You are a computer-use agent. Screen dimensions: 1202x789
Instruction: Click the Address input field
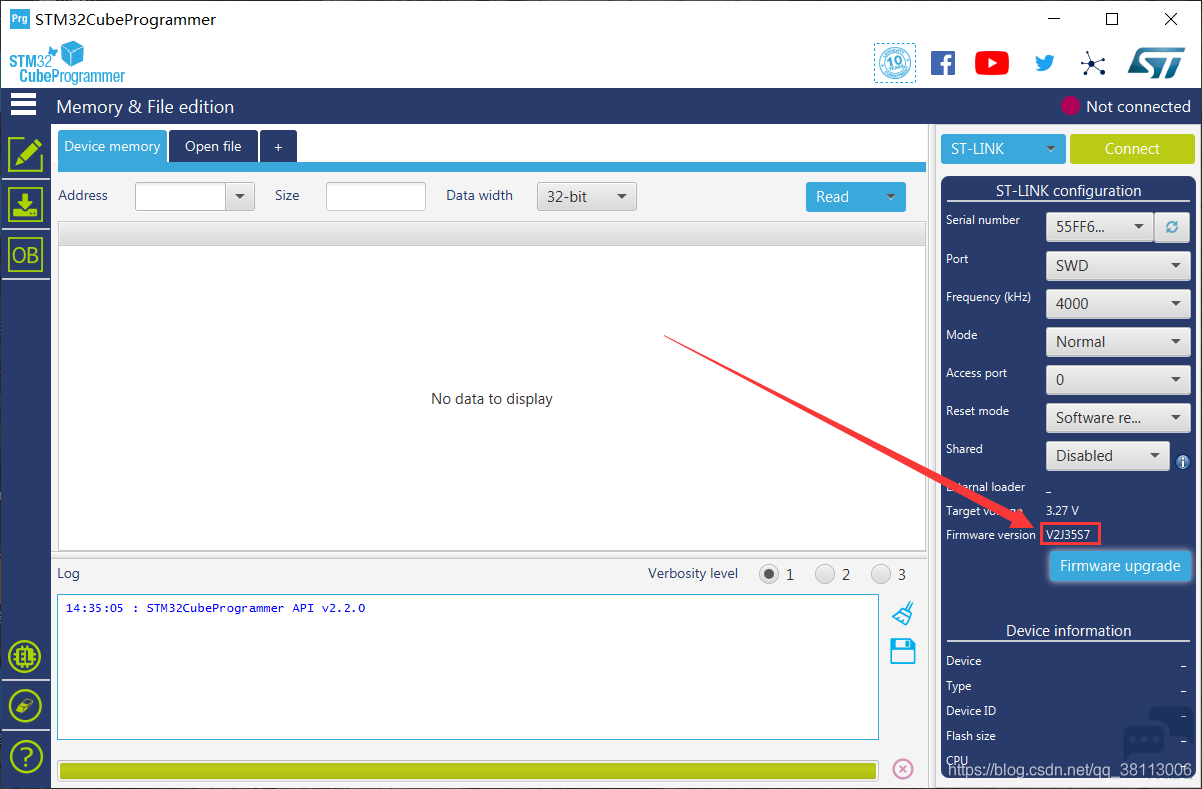click(181, 196)
